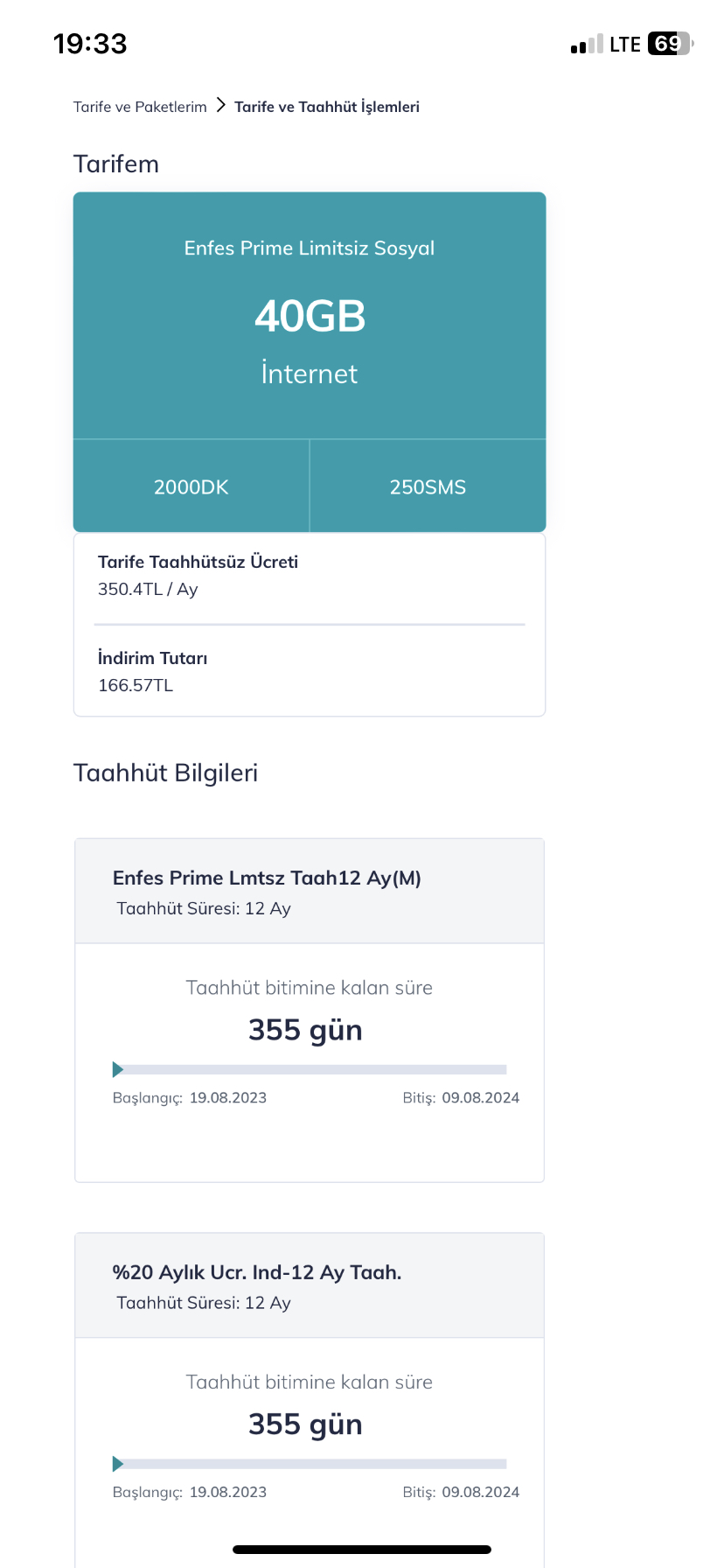This screenshot has height=1568, width=724.
Task: Tap the 40GB Internet tariff card
Action: tap(310, 316)
